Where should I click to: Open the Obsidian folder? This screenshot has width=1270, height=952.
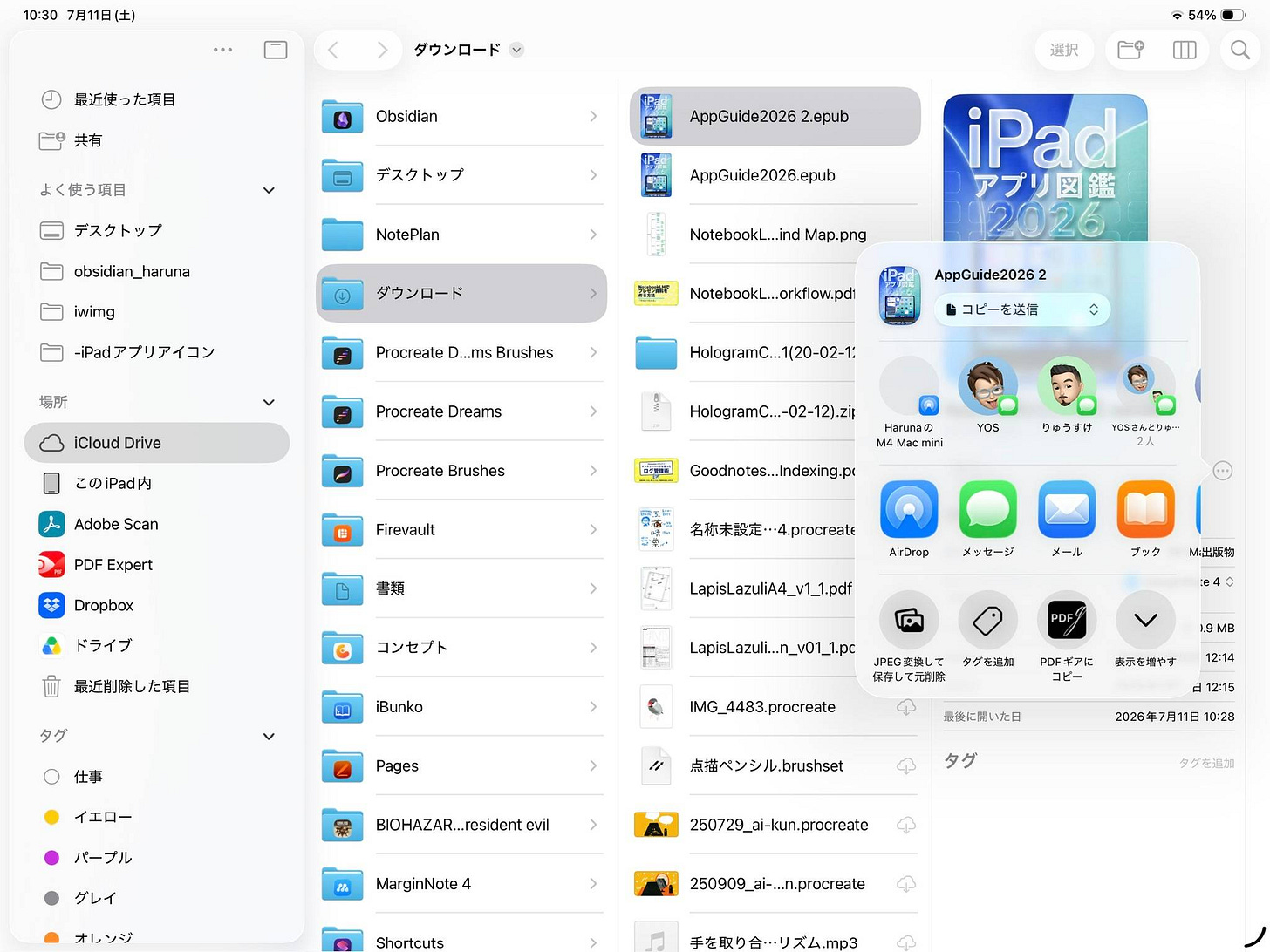click(461, 116)
